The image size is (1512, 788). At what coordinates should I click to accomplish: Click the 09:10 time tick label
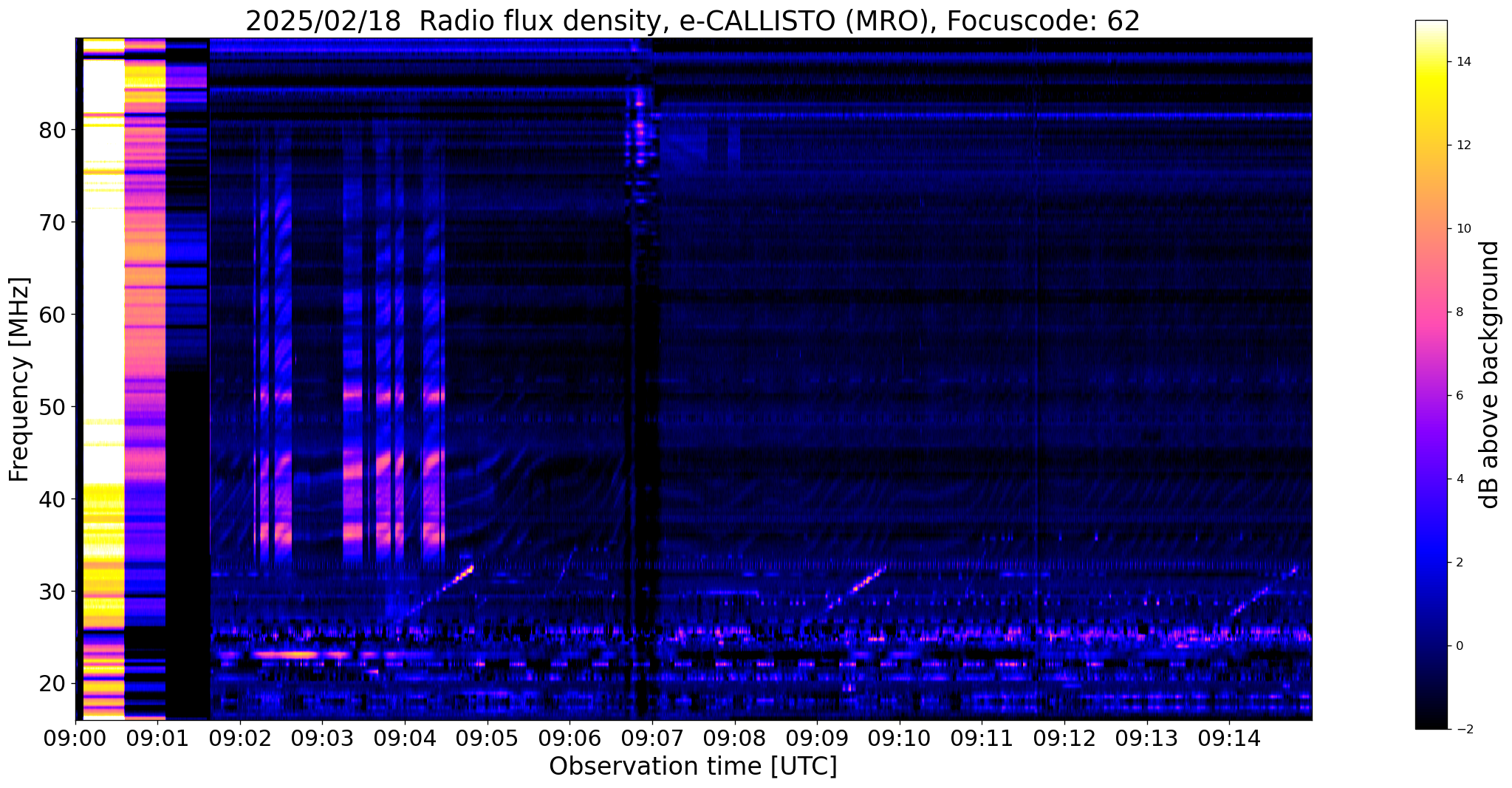point(900,738)
